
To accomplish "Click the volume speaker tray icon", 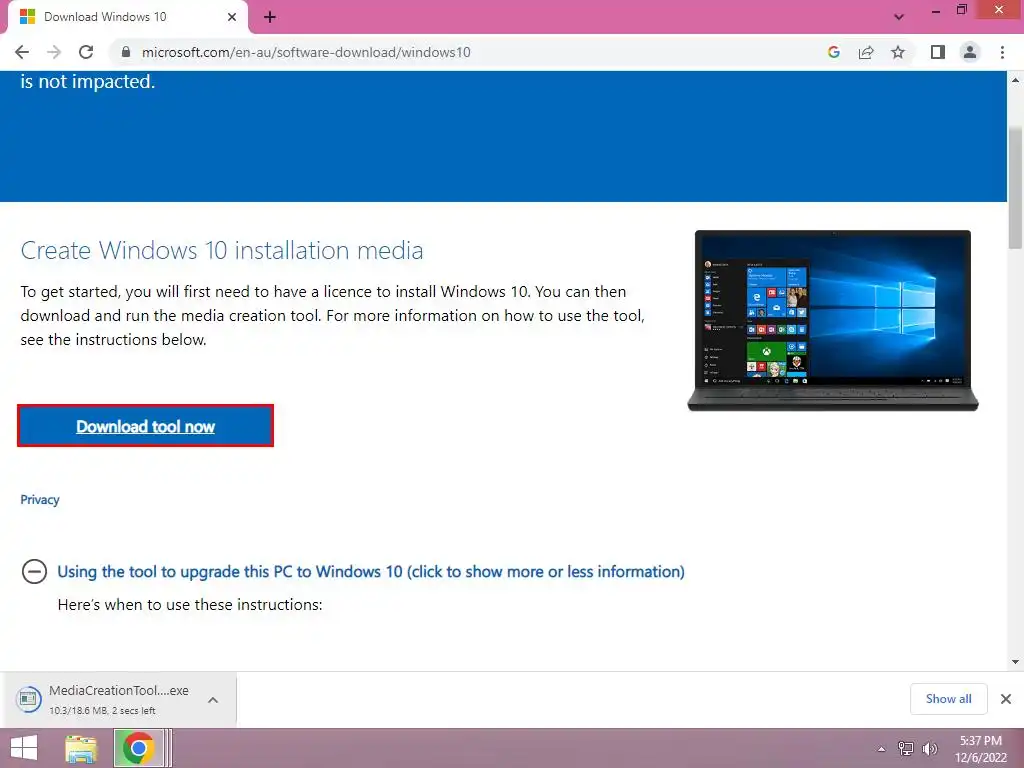I will coord(929,749).
